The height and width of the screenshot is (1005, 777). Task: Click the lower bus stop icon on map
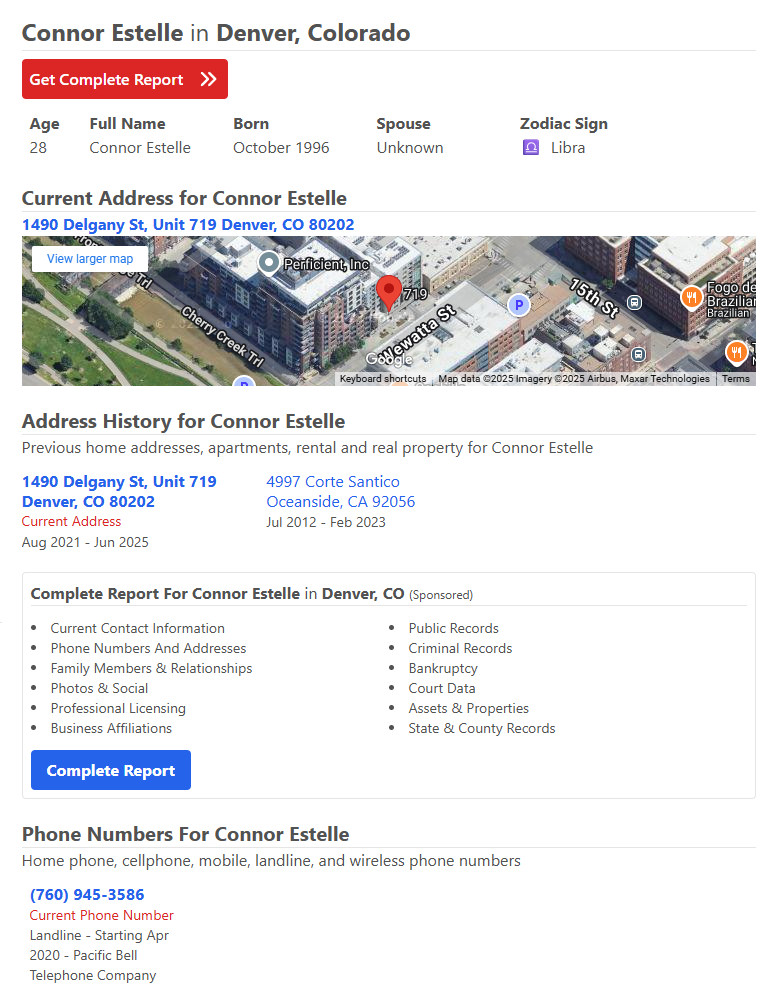point(638,354)
